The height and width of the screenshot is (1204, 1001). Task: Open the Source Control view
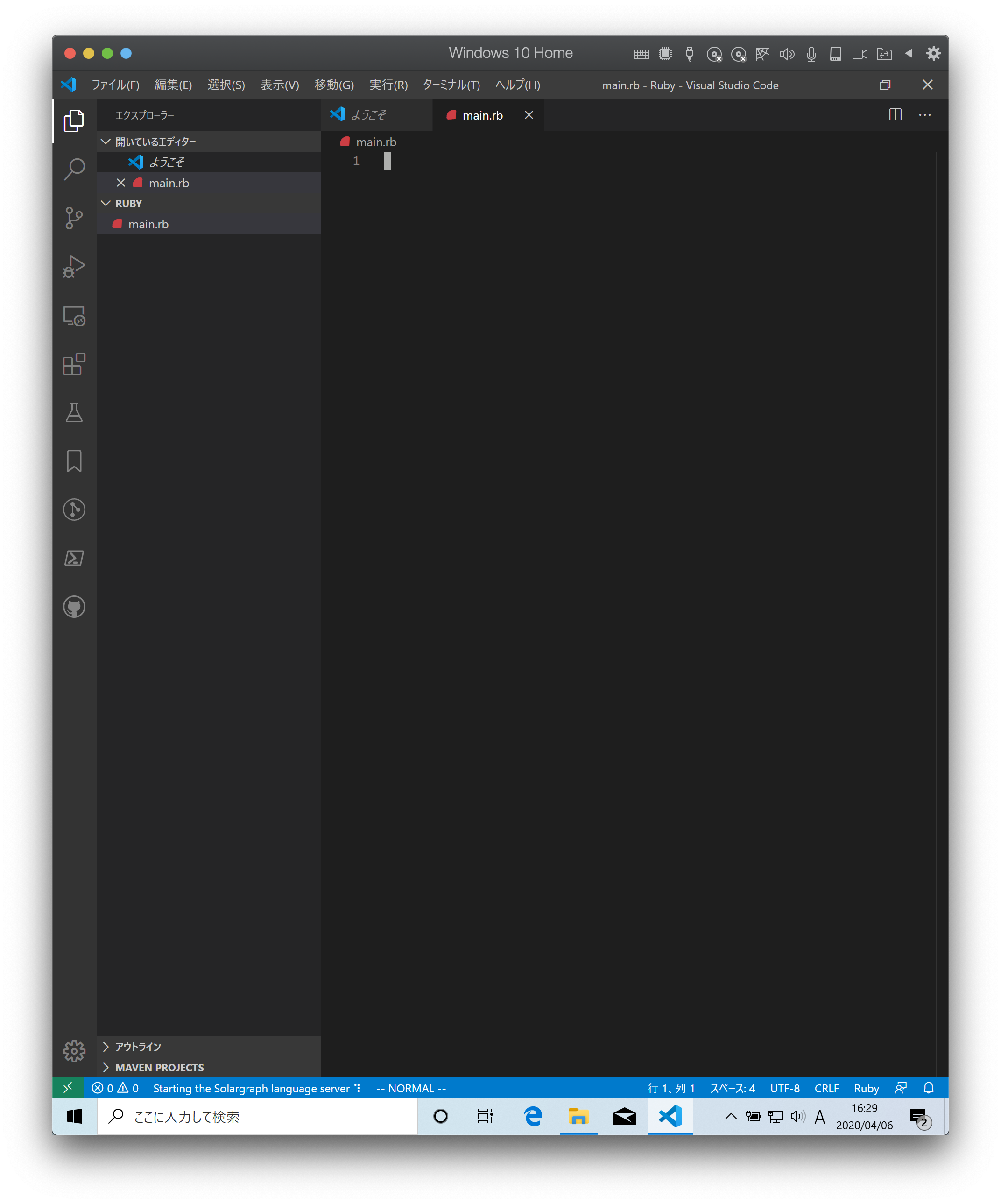74,218
